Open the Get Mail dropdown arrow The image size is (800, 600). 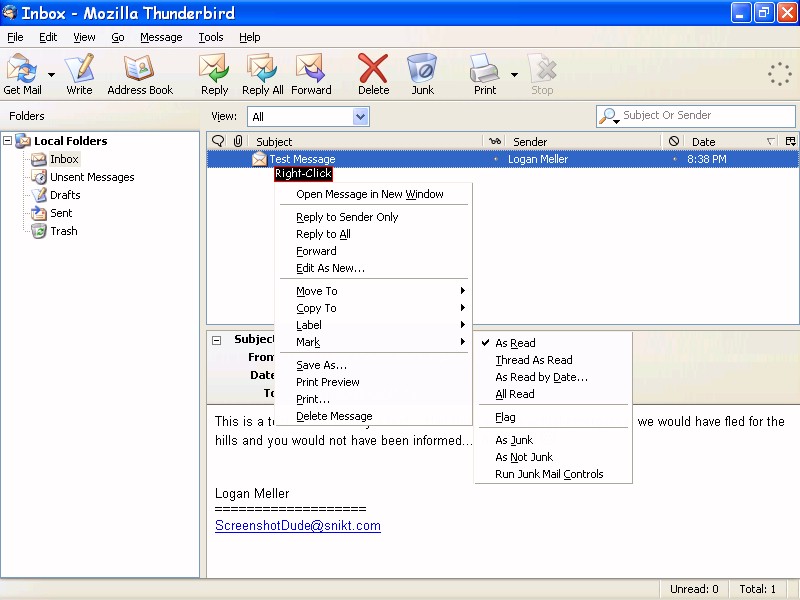point(51,74)
